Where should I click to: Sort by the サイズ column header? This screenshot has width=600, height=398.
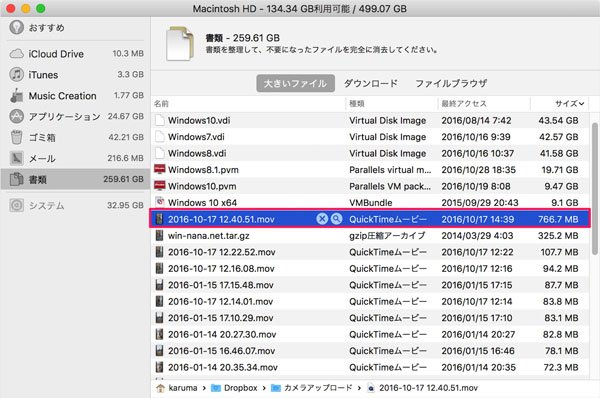(569, 103)
